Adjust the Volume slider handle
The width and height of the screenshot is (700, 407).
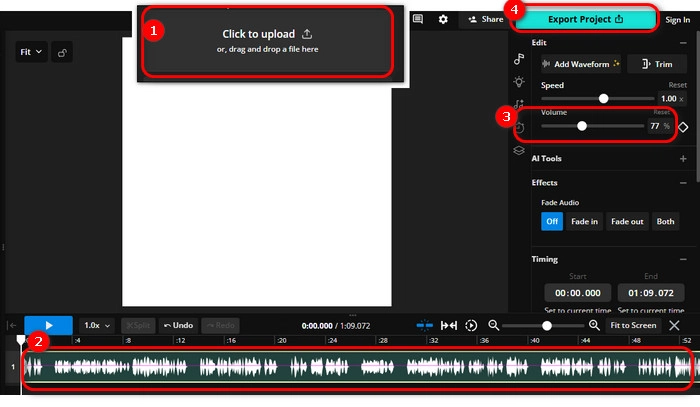point(582,126)
